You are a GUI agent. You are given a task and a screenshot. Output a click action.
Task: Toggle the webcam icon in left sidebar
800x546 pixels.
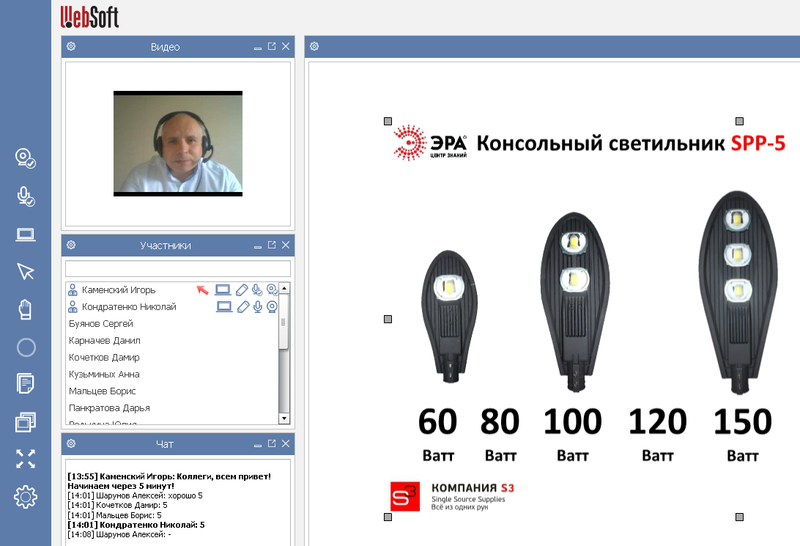[x=26, y=158]
